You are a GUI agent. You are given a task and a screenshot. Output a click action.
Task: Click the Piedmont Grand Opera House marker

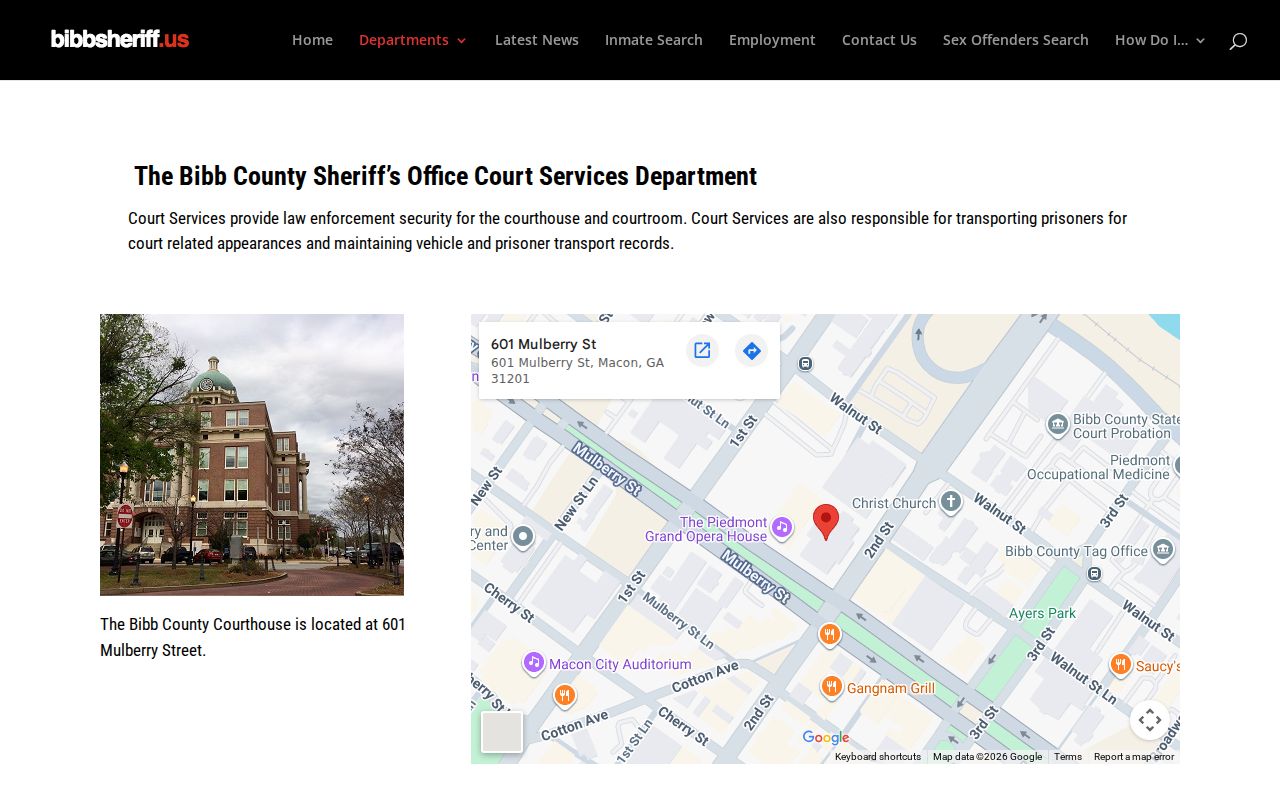point(782,526)
